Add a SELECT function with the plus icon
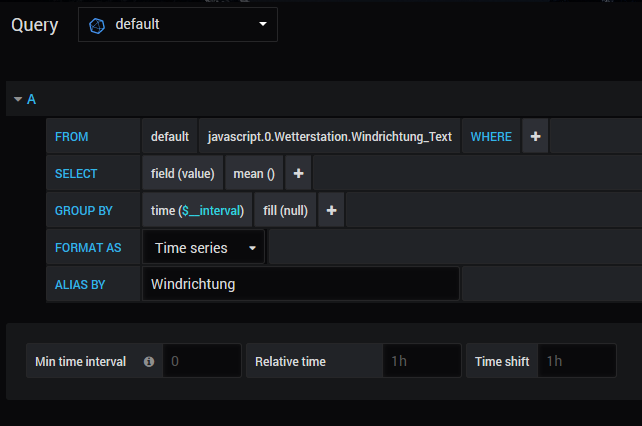Image resolution: width=642 pixels, height=426 pixels. [298, 174]
